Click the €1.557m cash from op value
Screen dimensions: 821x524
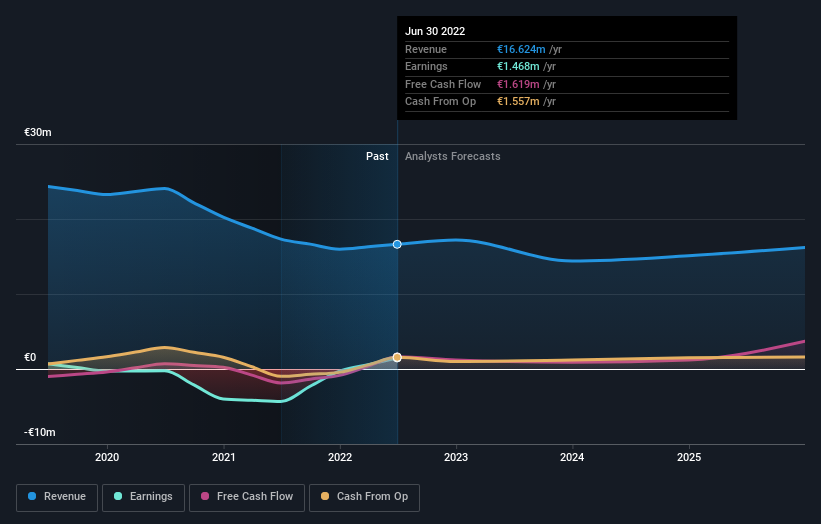518,102
